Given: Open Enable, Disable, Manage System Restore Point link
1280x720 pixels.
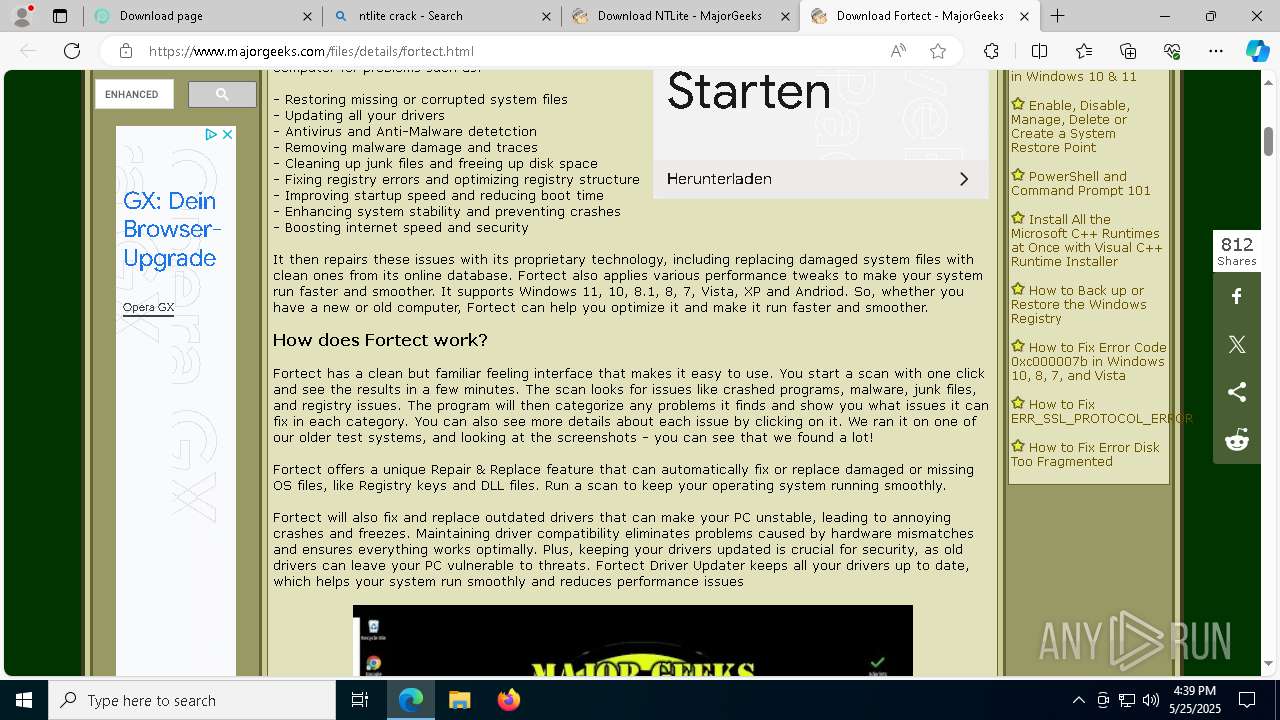Looking at the screenshot, I should (x=1070, y=126).
